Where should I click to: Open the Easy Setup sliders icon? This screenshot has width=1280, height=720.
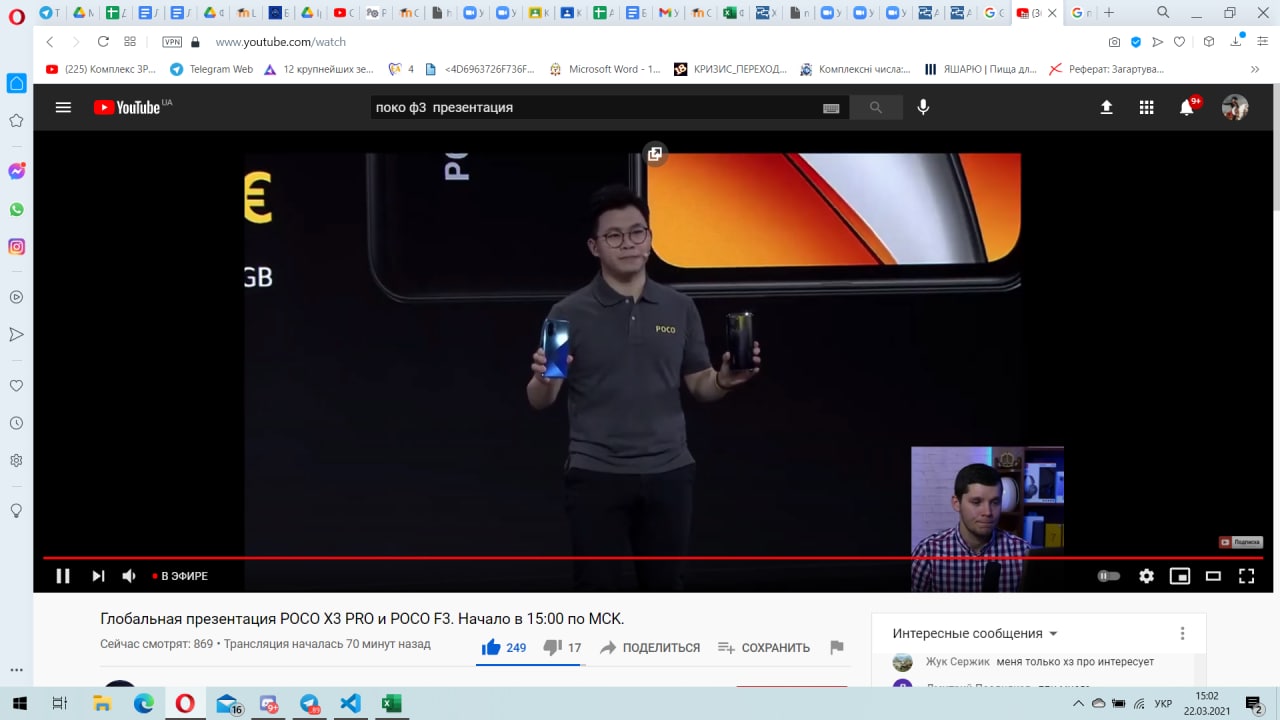(1262, 42)
